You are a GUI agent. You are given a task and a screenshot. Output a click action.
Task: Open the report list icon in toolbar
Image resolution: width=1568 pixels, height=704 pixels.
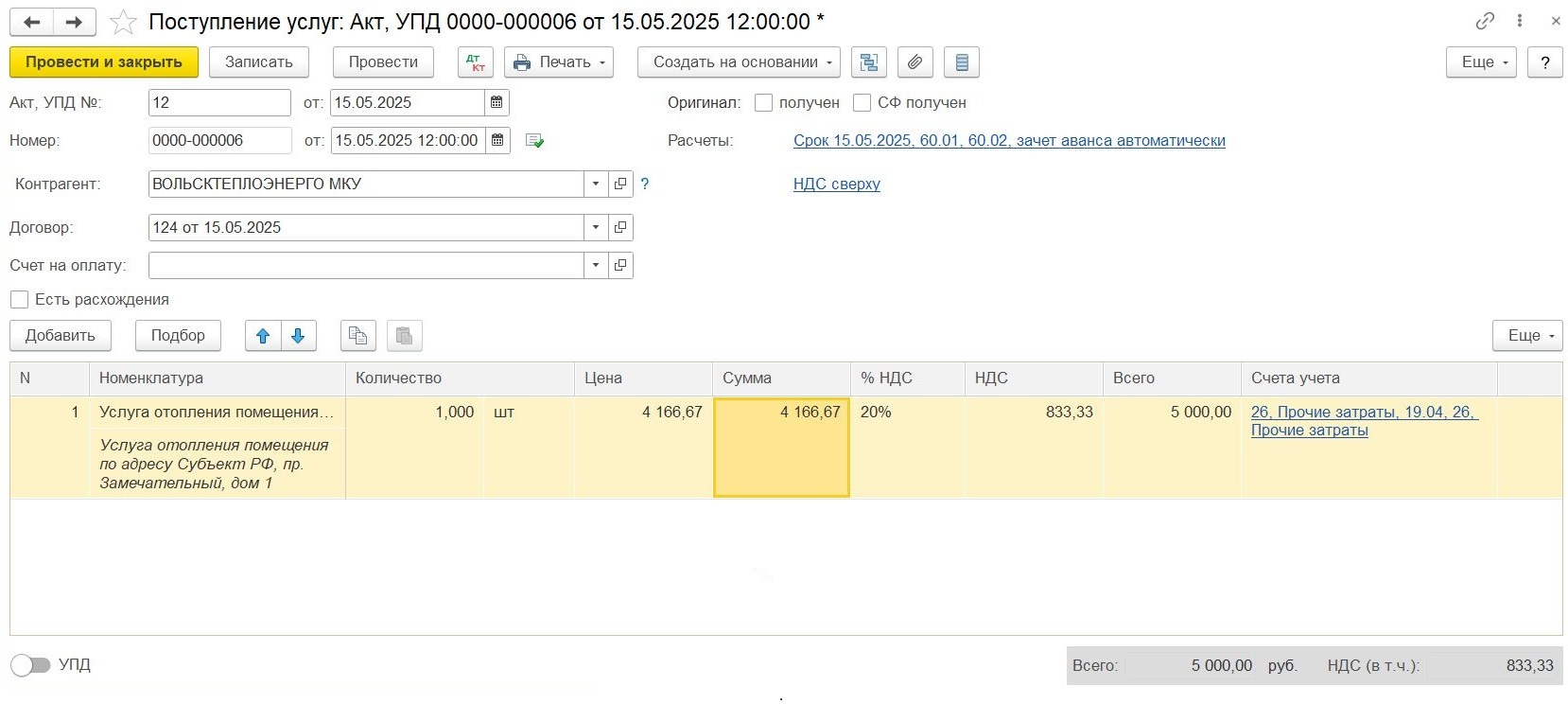tap(962, 62)
